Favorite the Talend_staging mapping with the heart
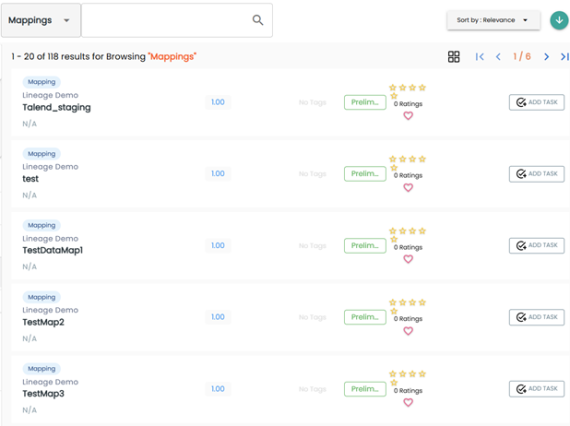 point(408,116)
